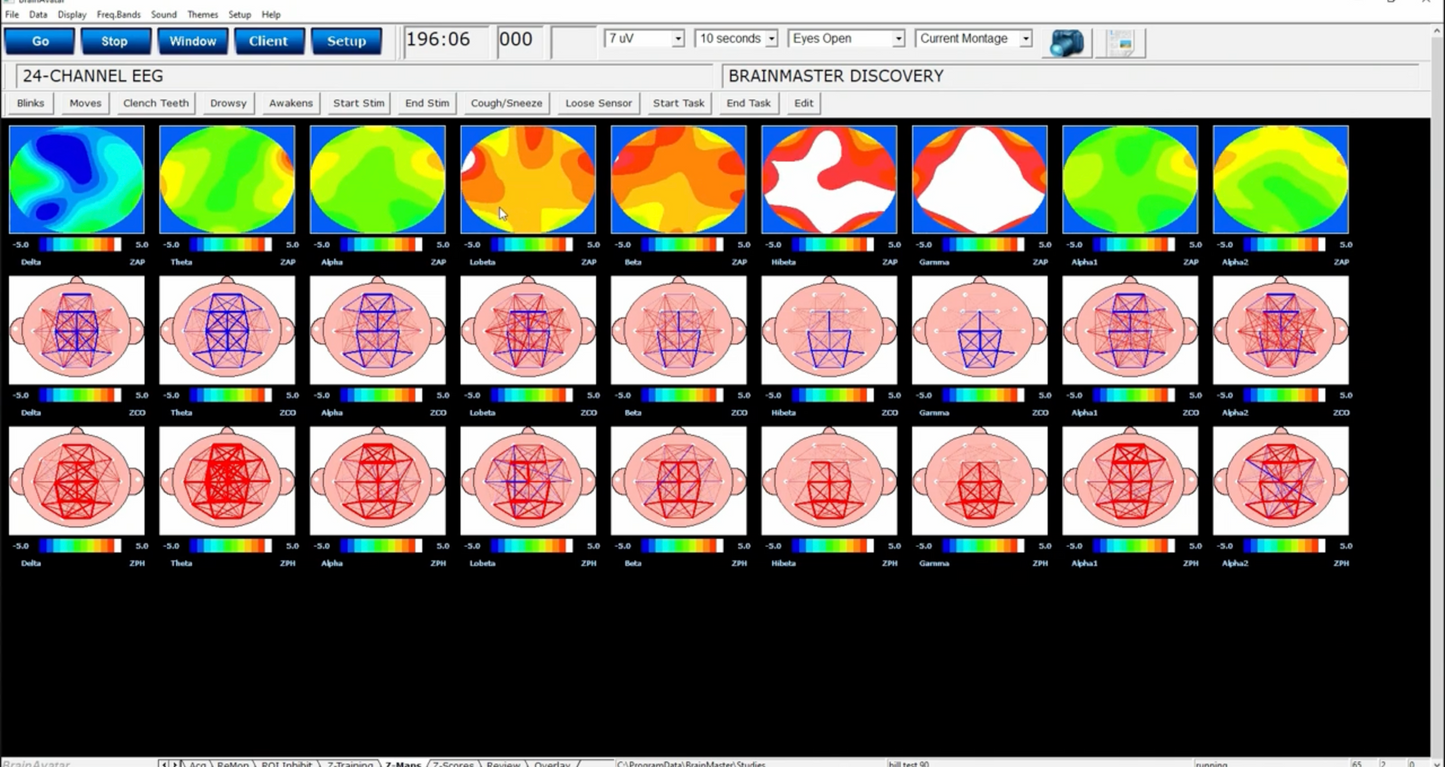
Task: Click the Lobeta ZCO coherence head map
Action: coord(528,330)
